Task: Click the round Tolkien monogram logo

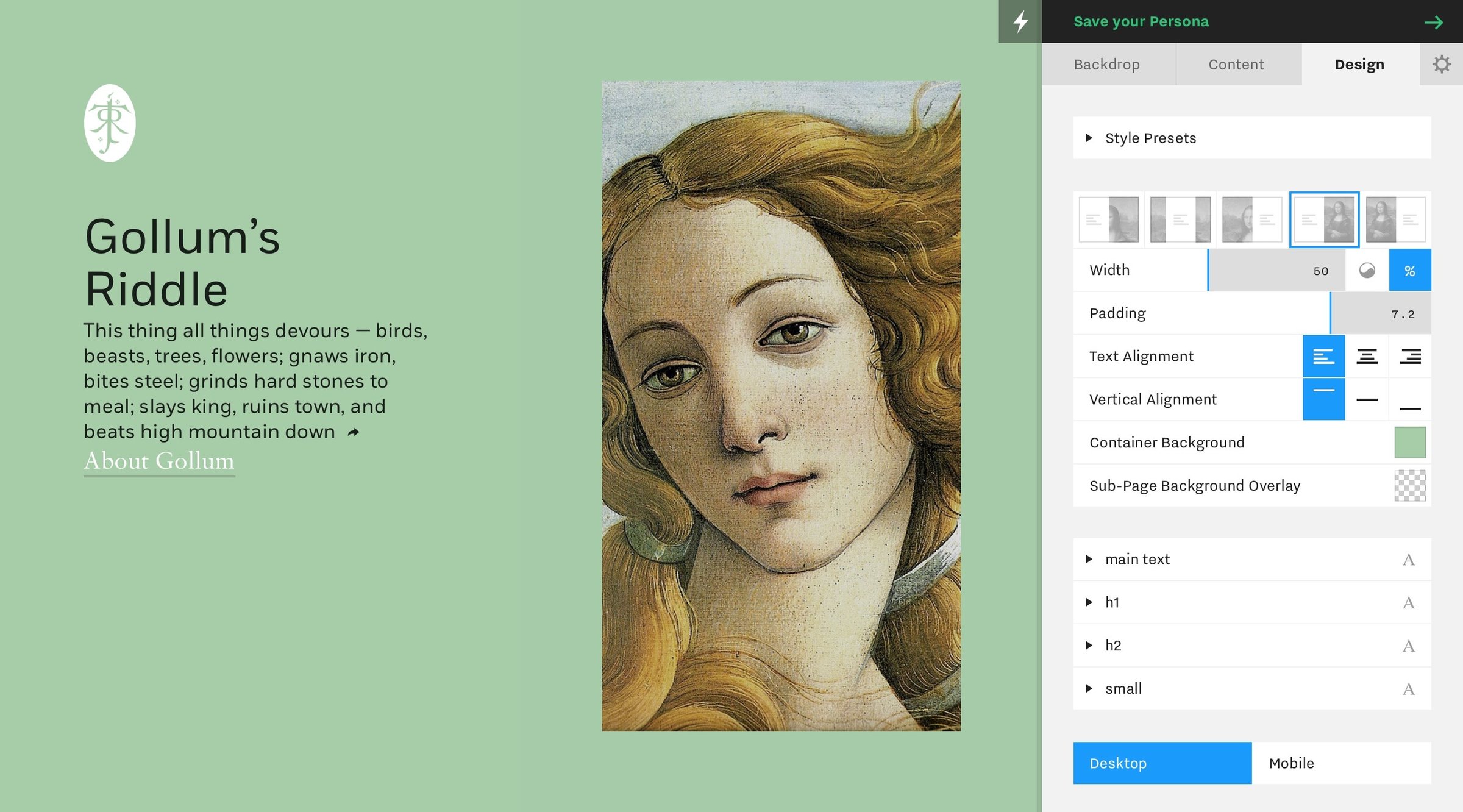Action: click(110, 123)
